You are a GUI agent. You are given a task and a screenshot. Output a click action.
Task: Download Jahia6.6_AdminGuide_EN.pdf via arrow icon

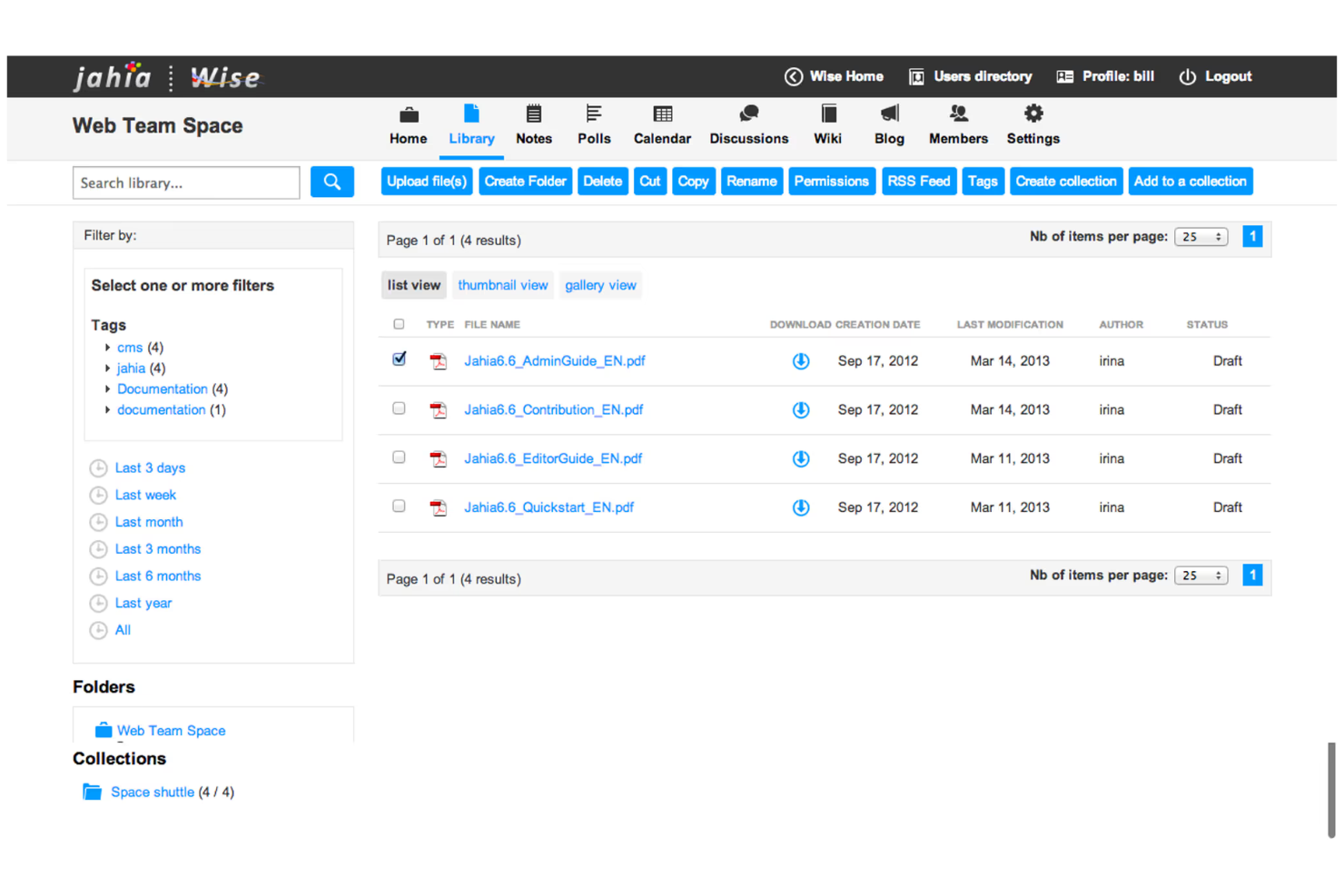801,361
